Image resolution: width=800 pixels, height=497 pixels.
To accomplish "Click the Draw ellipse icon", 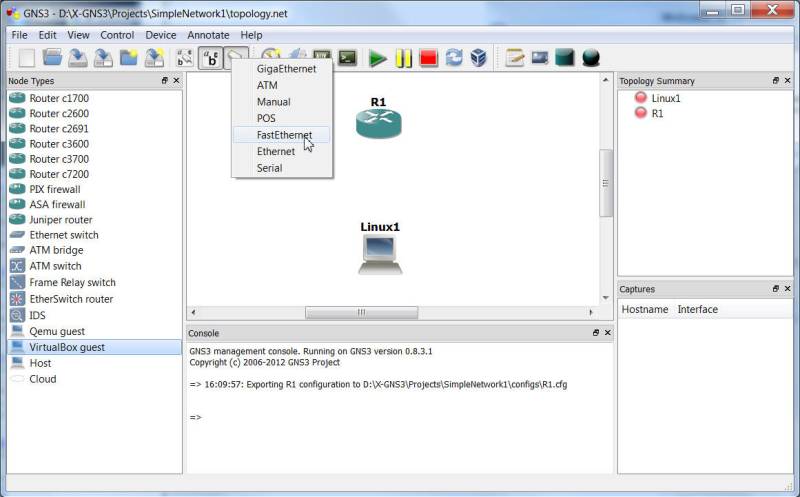I will click(591, 58).
